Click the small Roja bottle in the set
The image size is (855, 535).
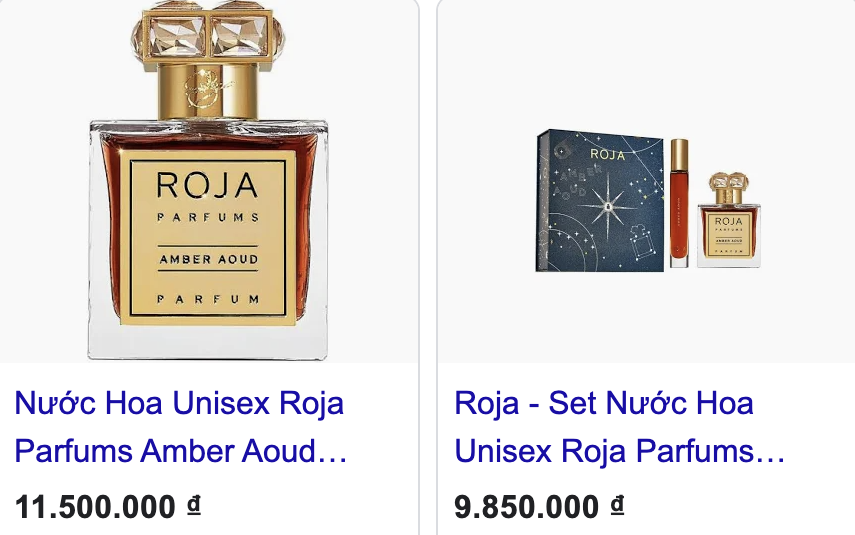(x=728, y=220)
